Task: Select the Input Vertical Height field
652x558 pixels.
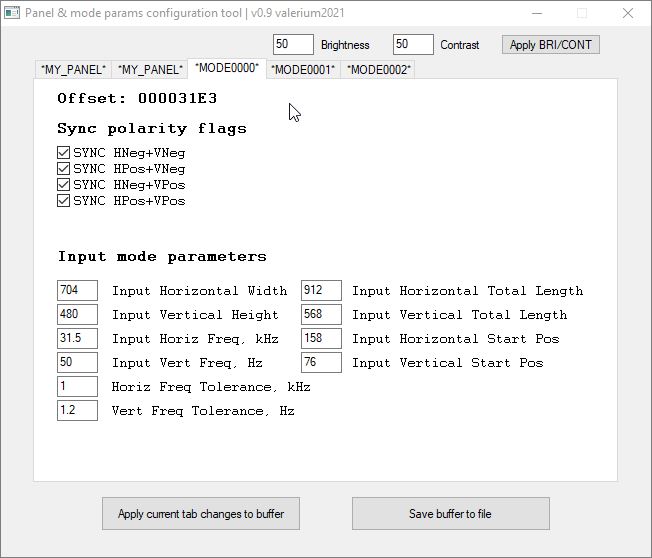Action: click(78, 315)
